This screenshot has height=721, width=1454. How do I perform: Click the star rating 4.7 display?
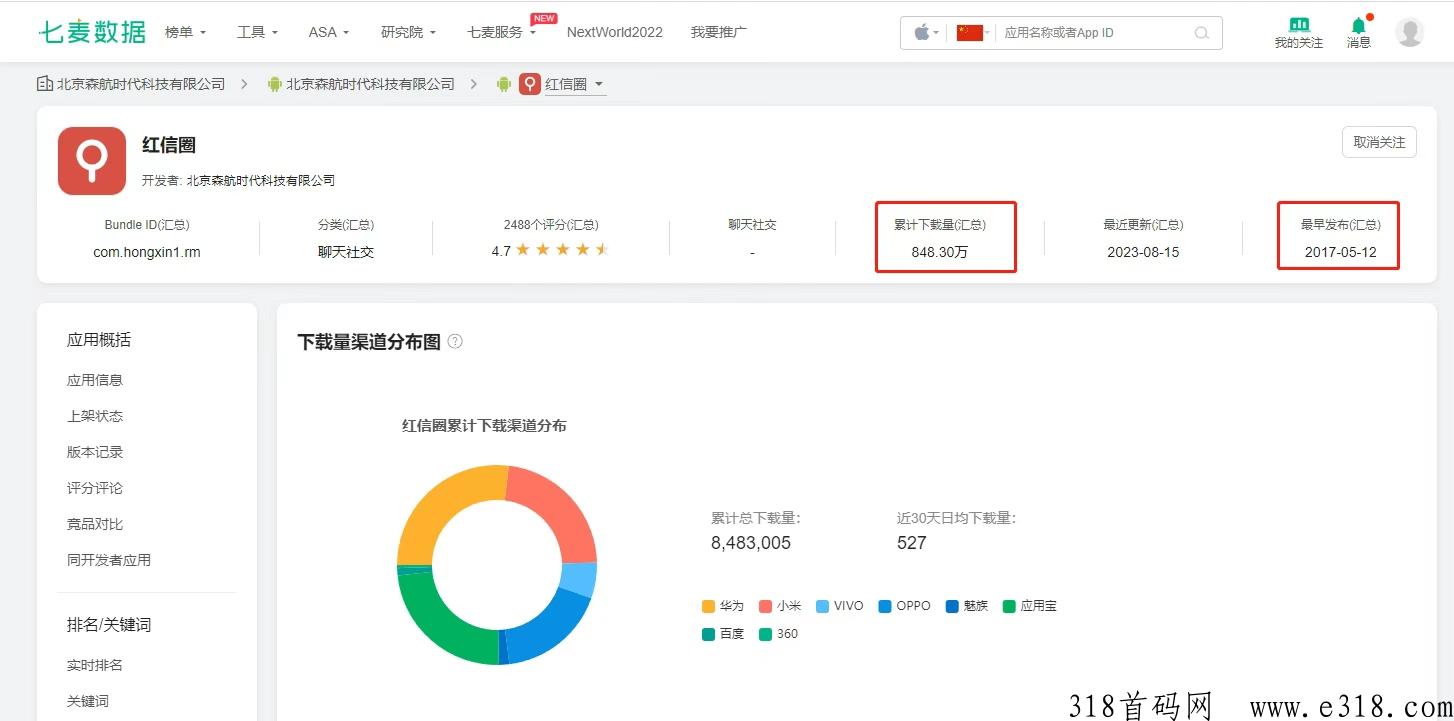pos(551,250)
